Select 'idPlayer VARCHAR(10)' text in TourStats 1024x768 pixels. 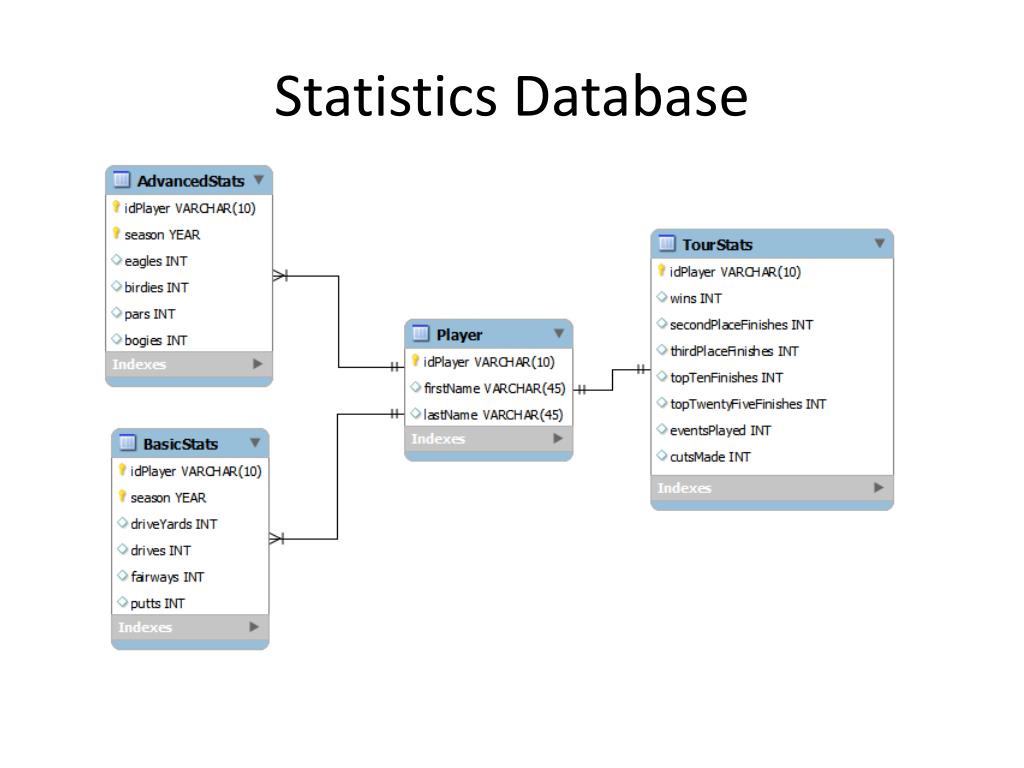[x=735, y=272]
